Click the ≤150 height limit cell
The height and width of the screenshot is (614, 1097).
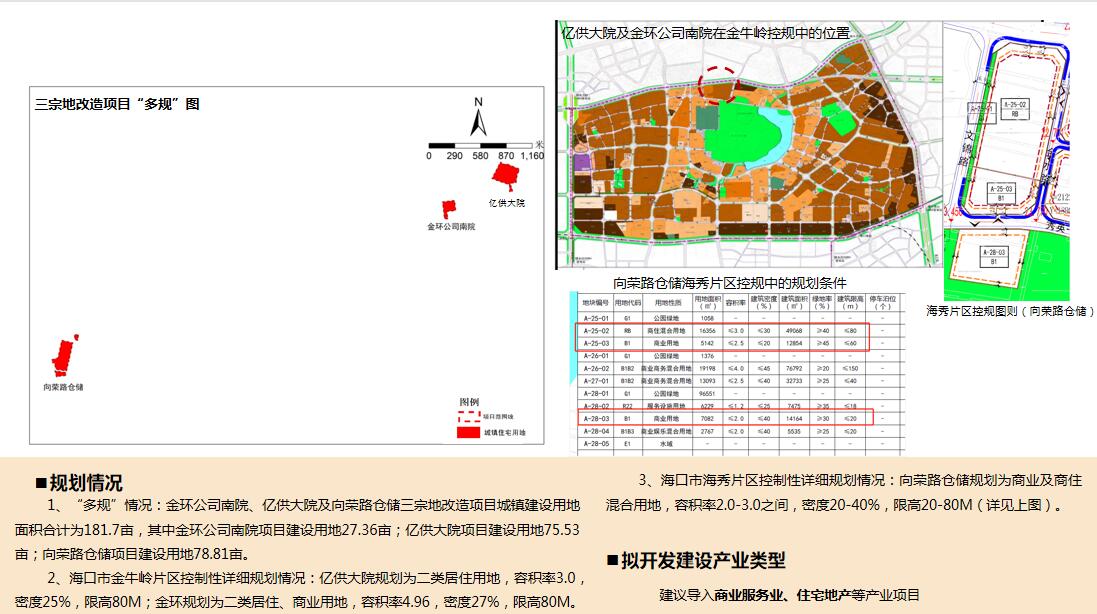(x=851, y=369)
